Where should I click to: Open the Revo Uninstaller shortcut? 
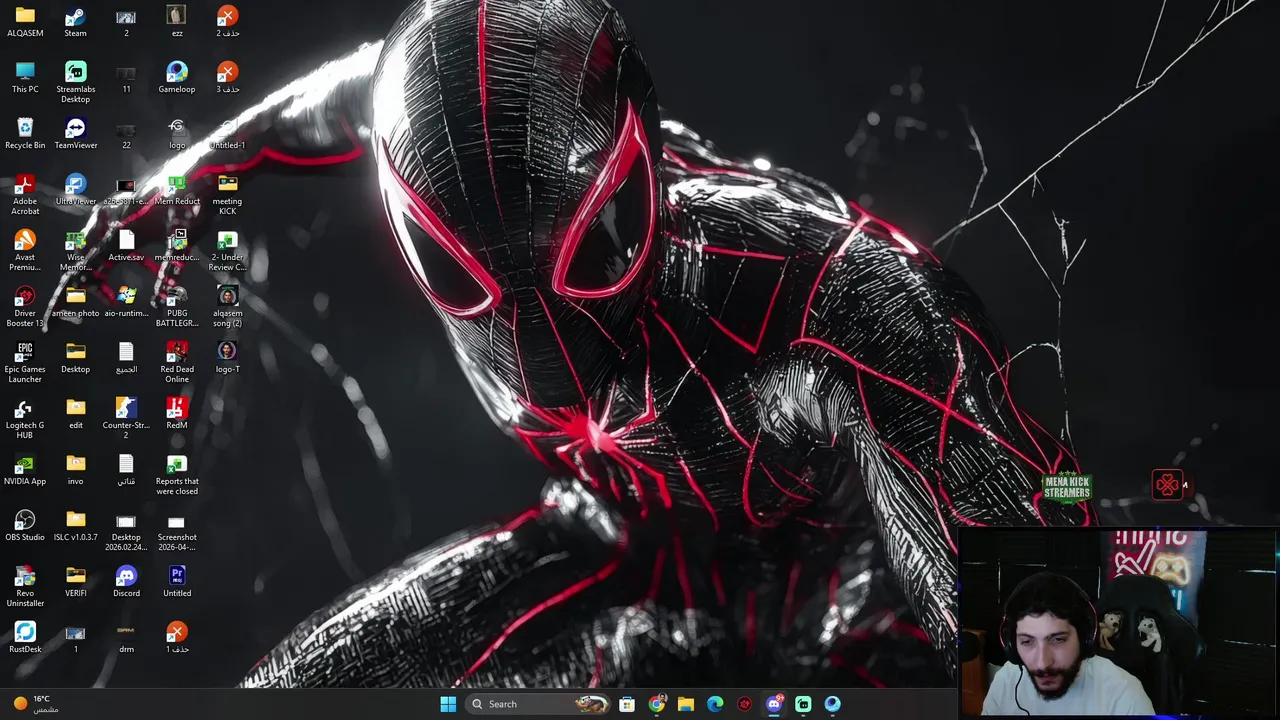(x=25, y=586)
